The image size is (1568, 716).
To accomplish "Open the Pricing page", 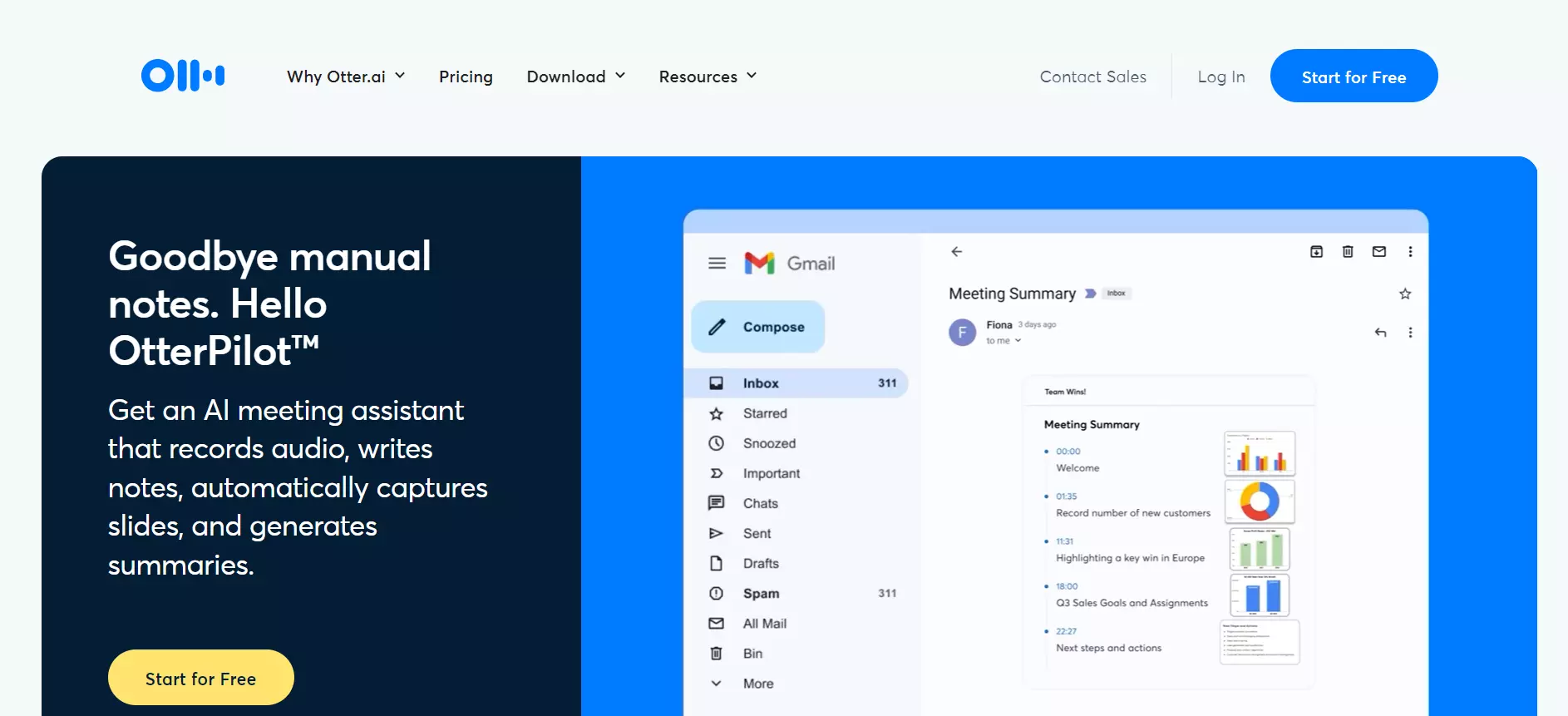I will tap(466, 77).
